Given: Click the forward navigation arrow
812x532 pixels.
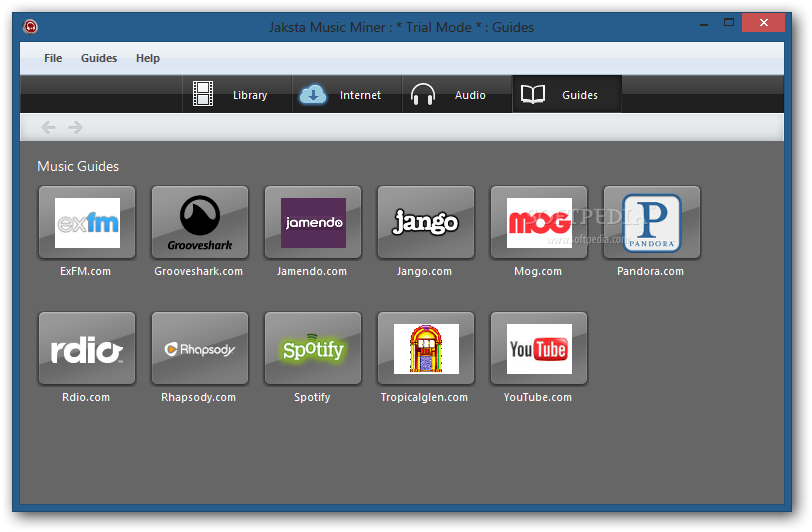Looking at the screenshot, I should 76,127.
